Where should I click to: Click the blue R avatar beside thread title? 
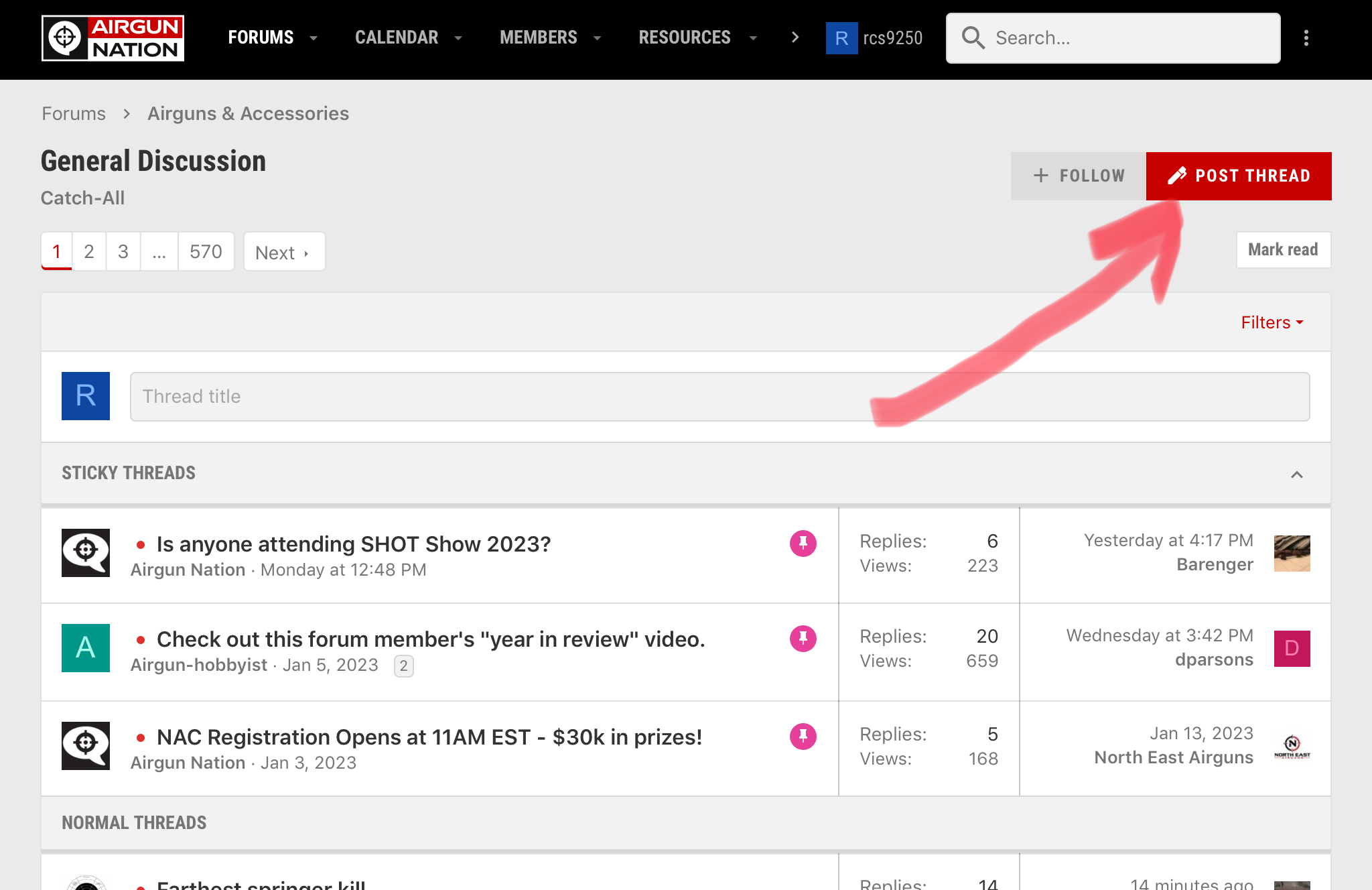[86, 396]
